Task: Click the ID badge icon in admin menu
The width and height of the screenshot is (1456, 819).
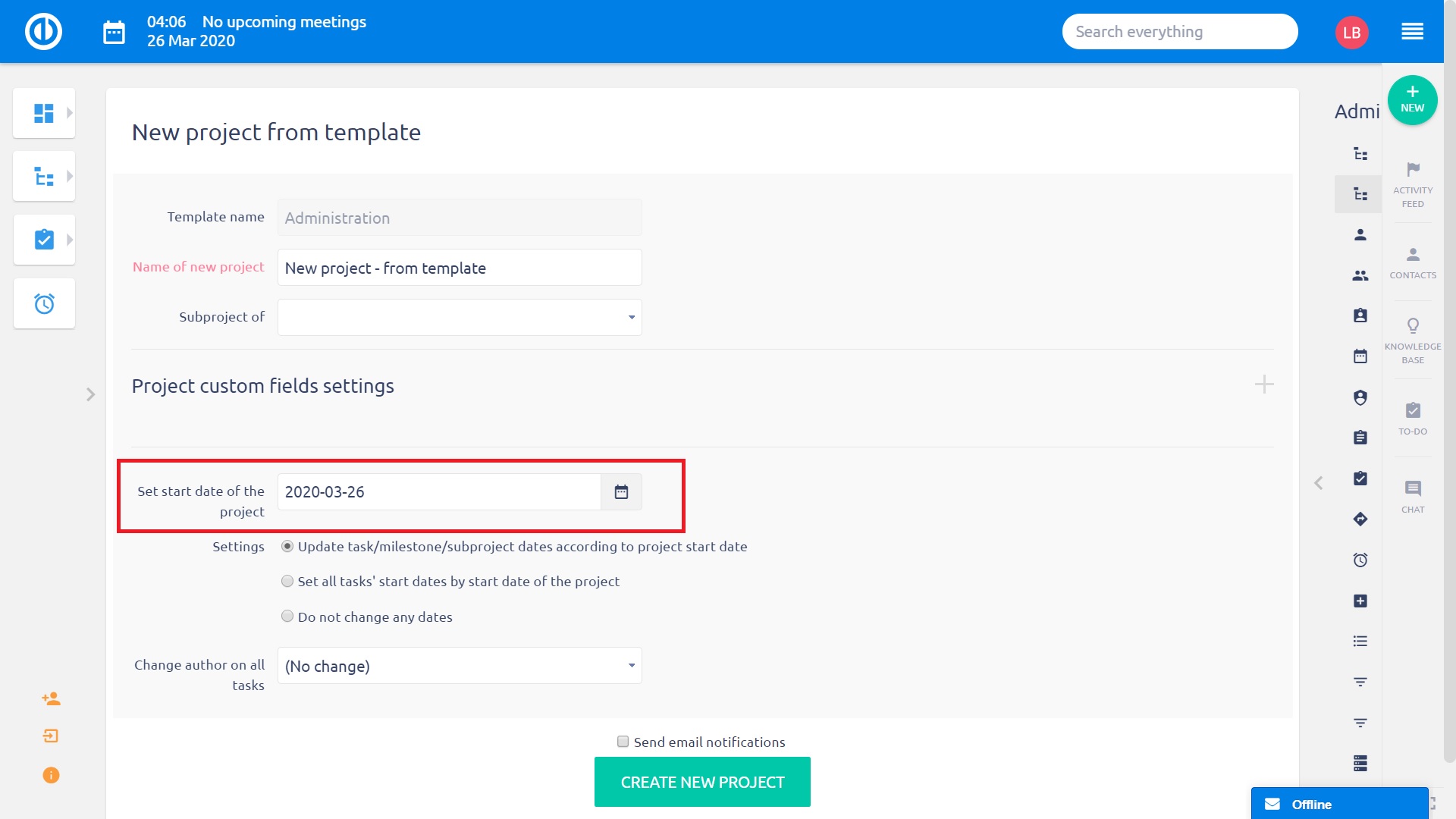Action: [1360, 315]
